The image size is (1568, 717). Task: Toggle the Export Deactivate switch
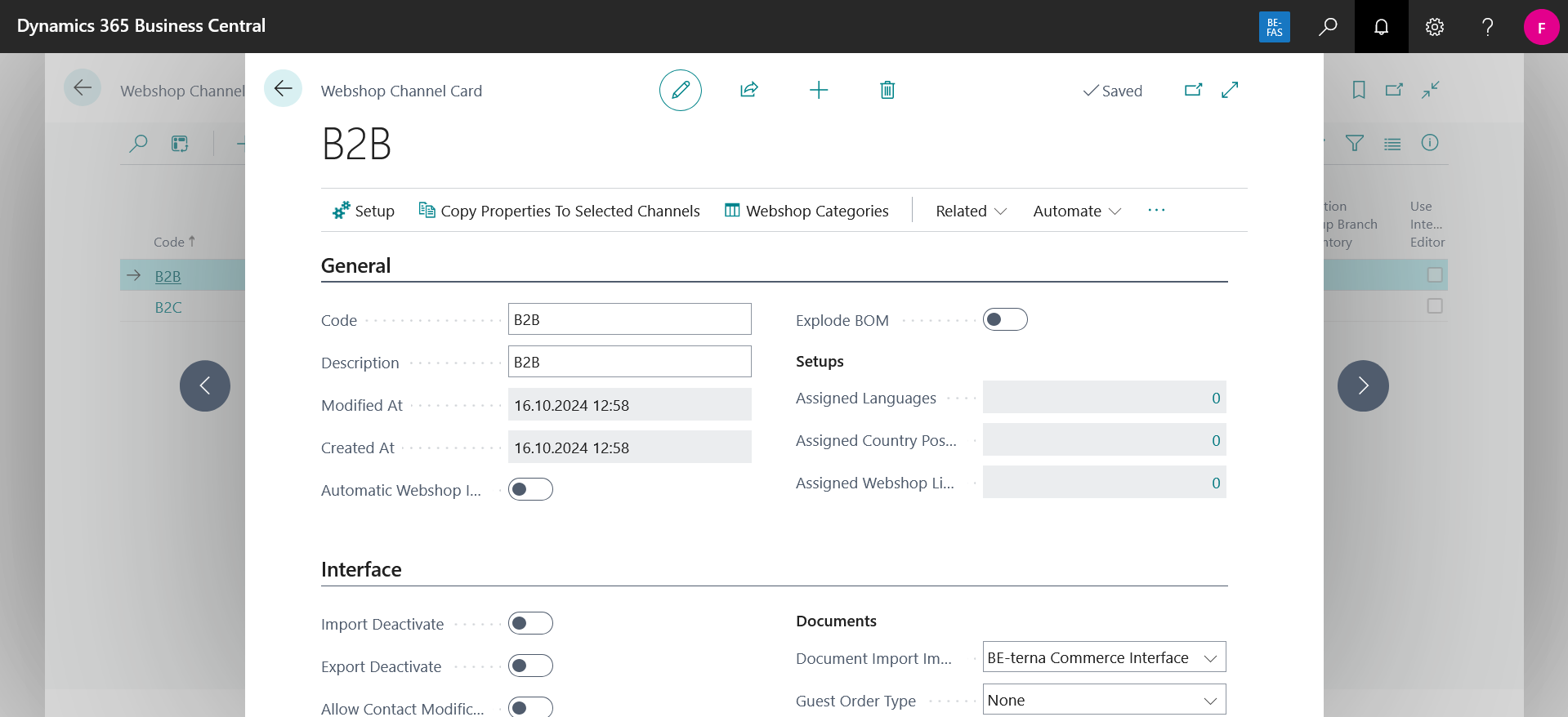click(530, 666)
